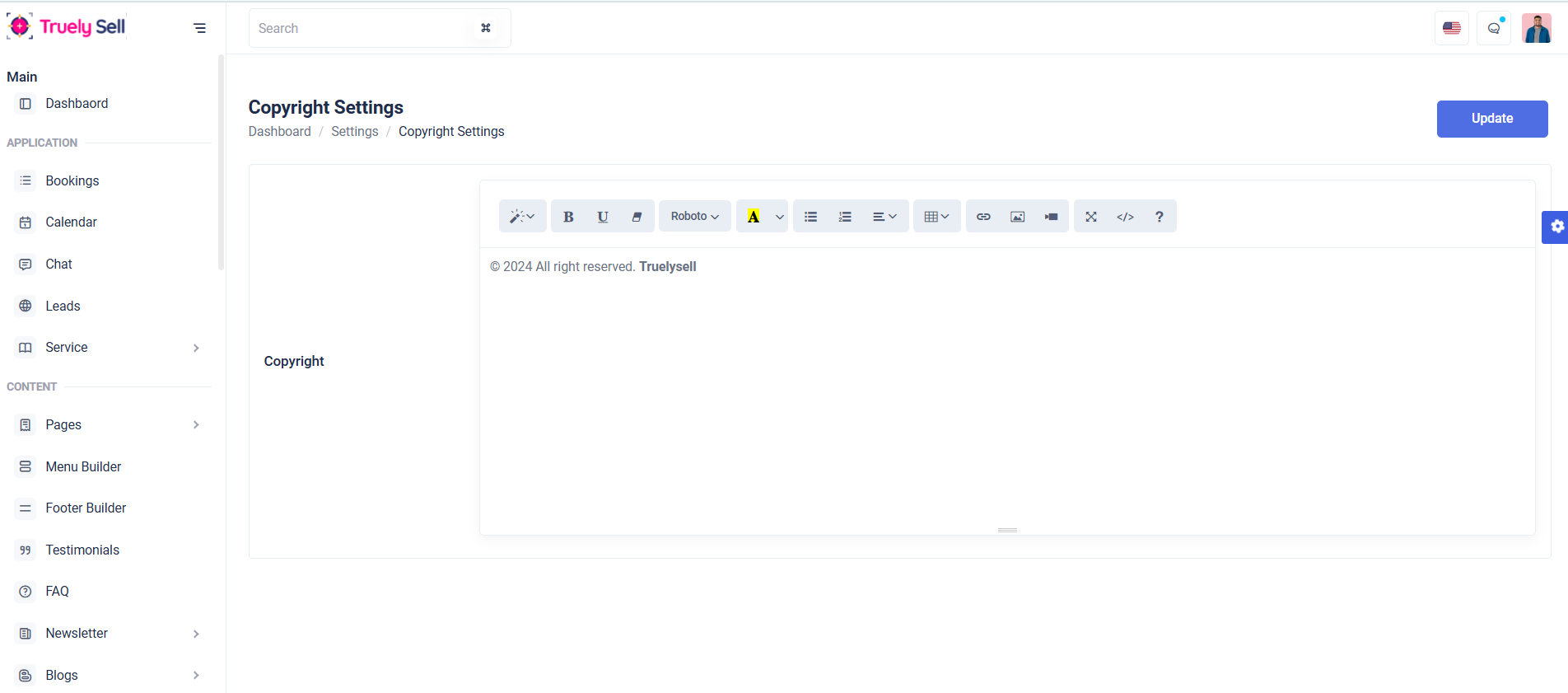Open Footer Builder in sidebar
The height and width of the screenshot is (693, 1568).
[x=86, y=508]
